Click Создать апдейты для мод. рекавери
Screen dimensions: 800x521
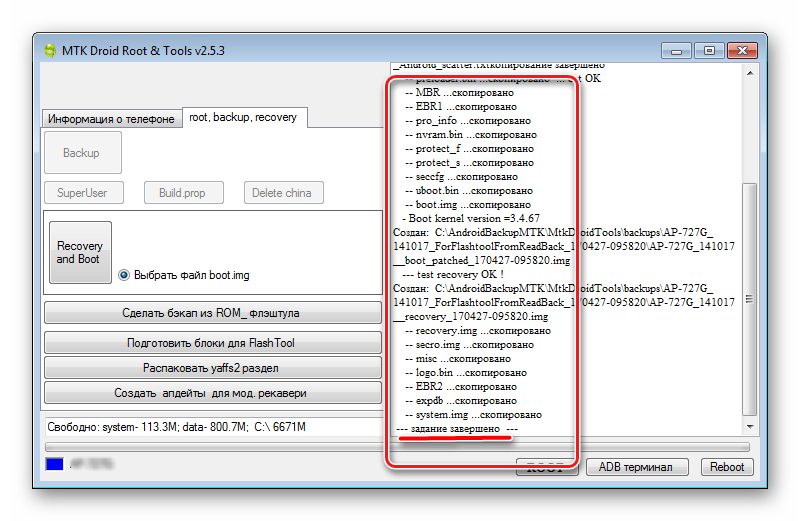[213, 393]
